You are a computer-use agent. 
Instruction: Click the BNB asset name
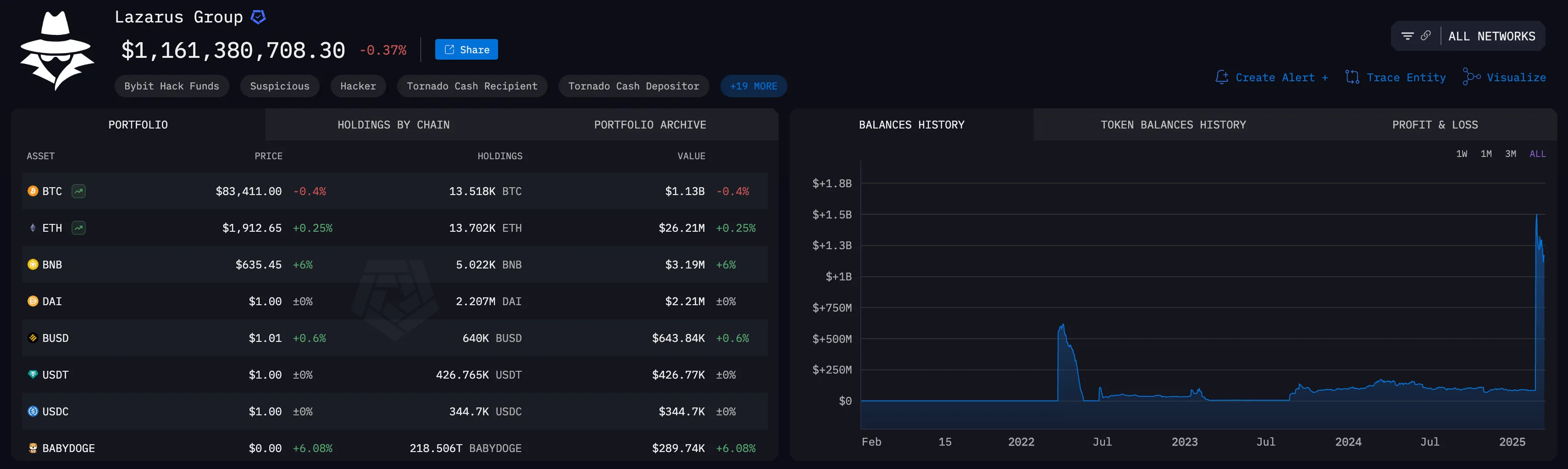[52, 264]
